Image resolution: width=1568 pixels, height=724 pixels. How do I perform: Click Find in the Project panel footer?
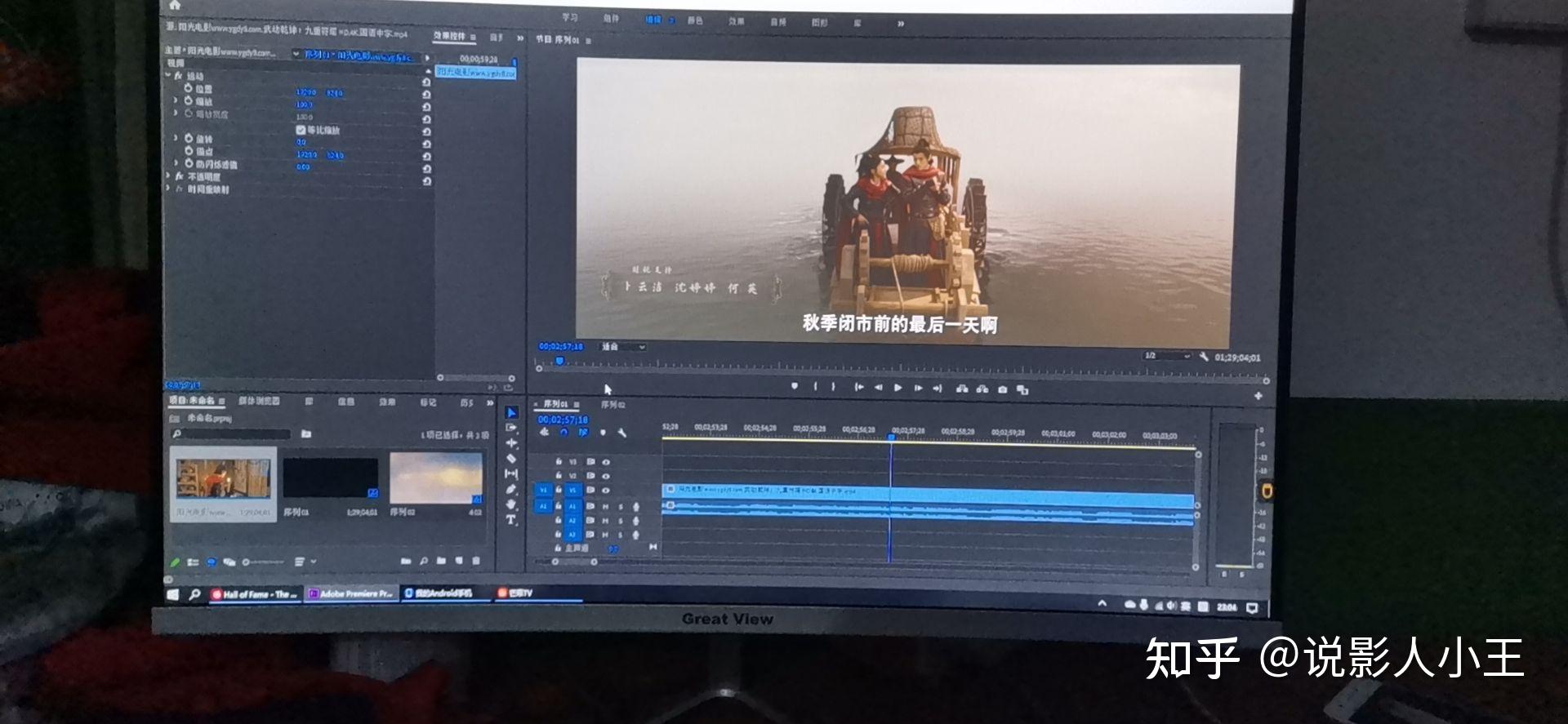tap(424, 561)
